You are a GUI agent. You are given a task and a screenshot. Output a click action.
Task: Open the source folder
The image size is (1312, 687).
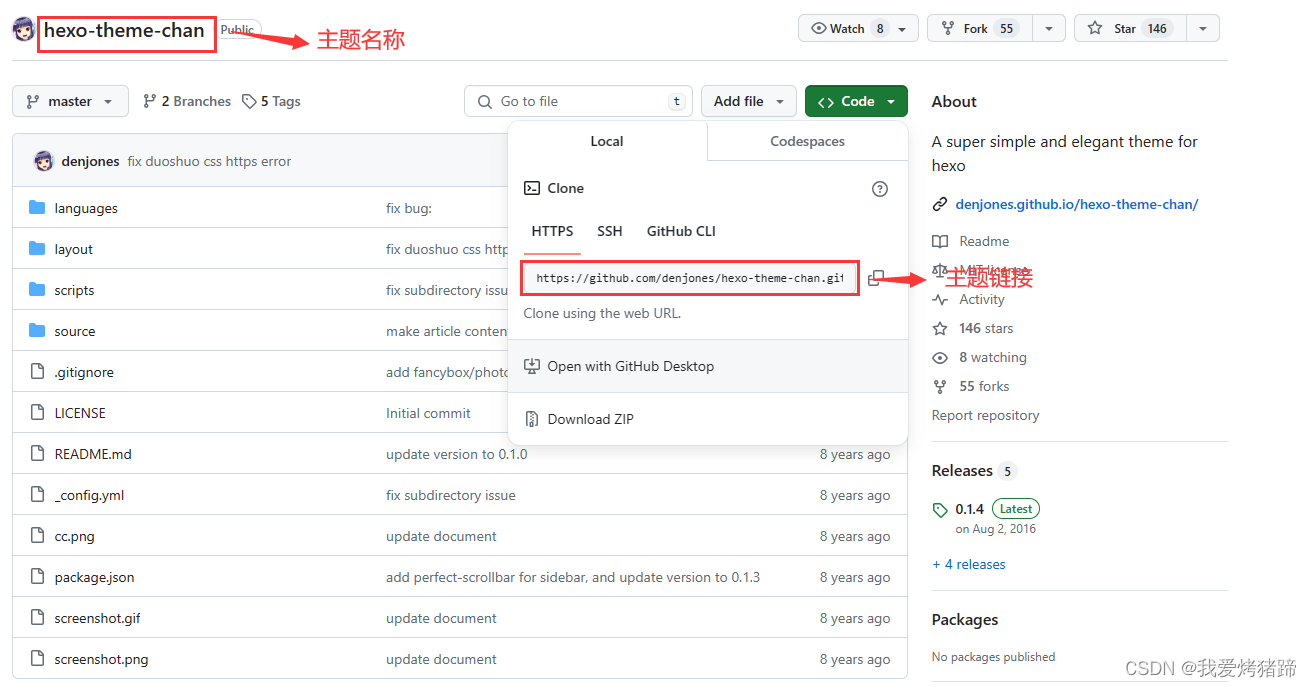coord(75,331)
